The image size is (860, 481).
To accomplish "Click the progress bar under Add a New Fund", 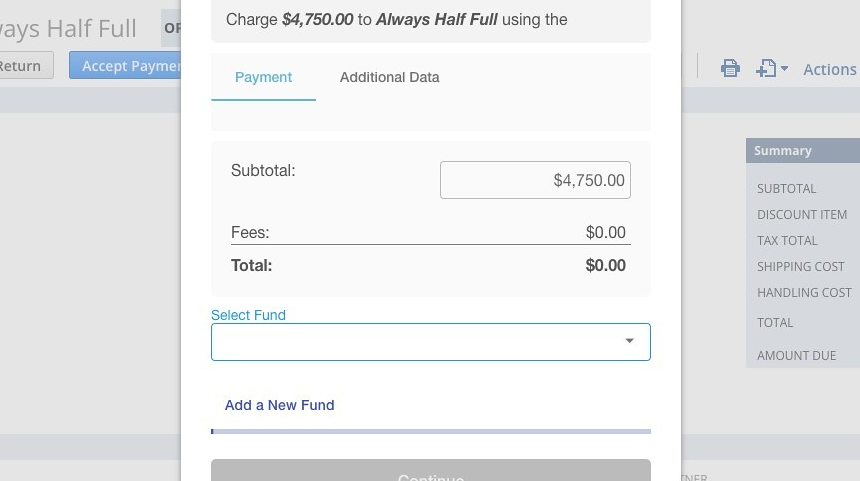I will click(431, 432).
